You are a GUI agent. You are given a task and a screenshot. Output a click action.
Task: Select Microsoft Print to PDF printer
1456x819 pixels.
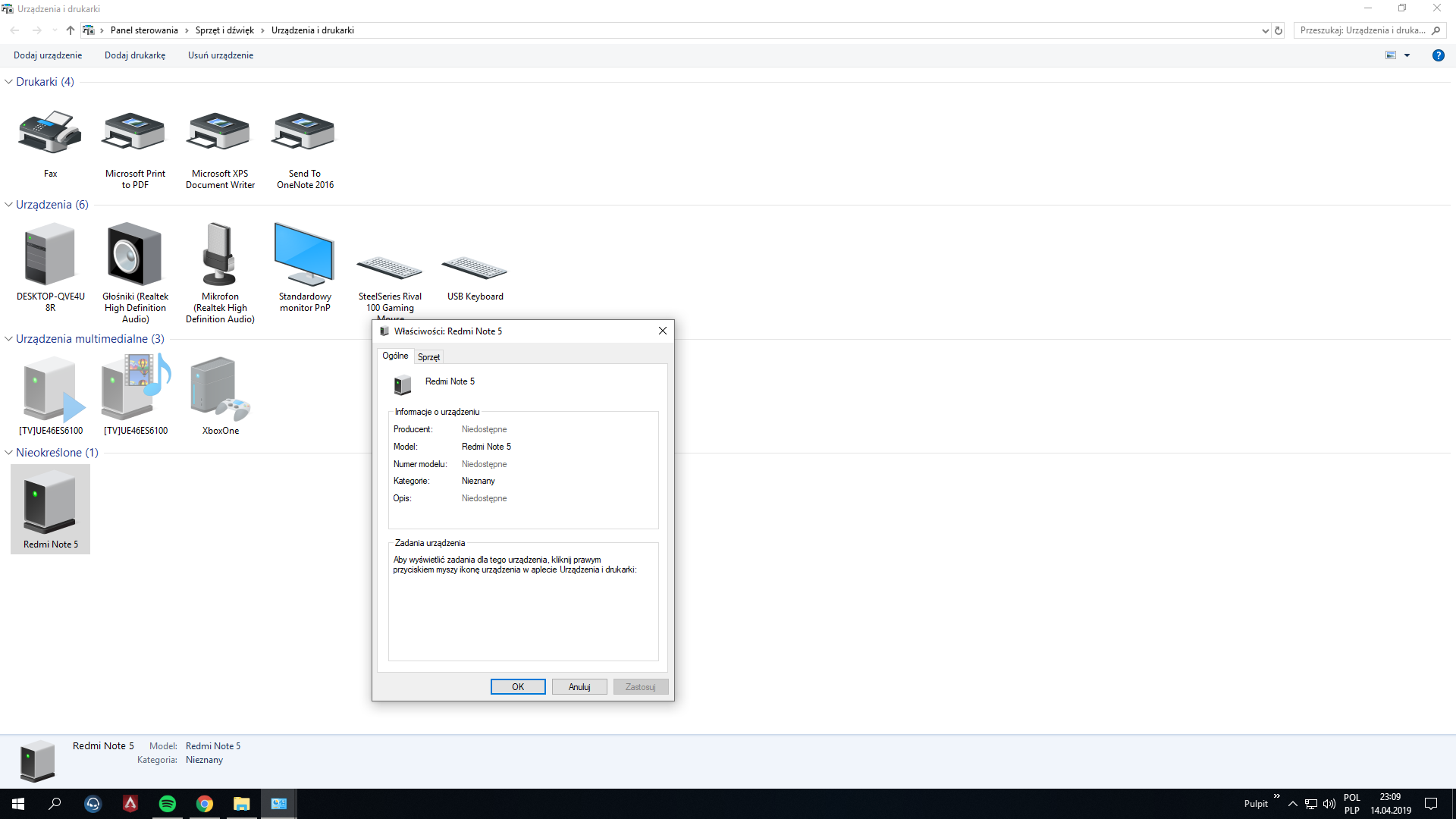coord(135,136)
